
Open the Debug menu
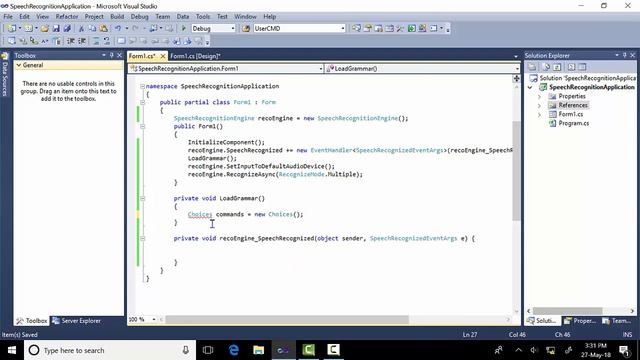(139, 17)
